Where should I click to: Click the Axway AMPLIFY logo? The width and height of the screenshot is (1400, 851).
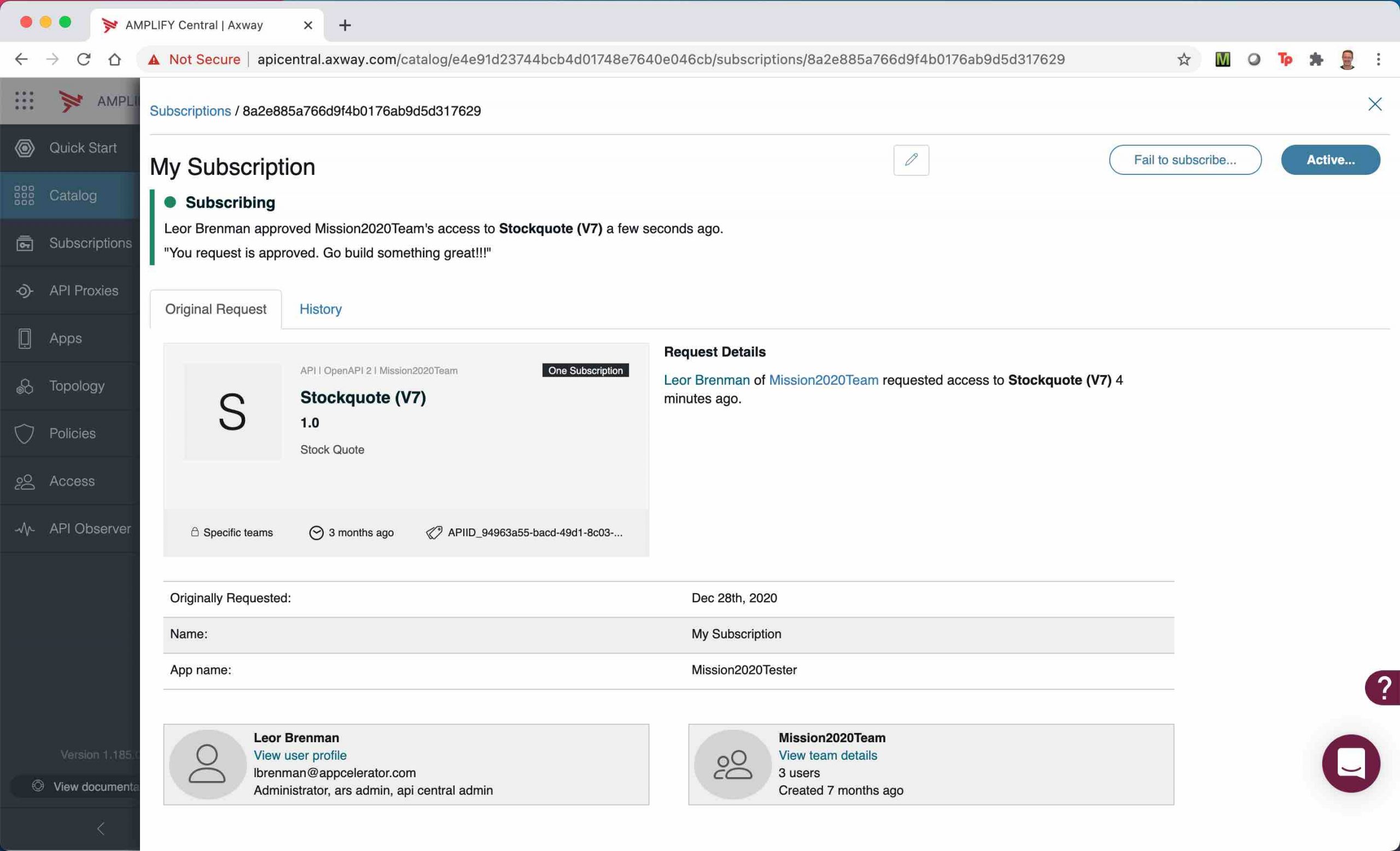click(x=72, y=101)
